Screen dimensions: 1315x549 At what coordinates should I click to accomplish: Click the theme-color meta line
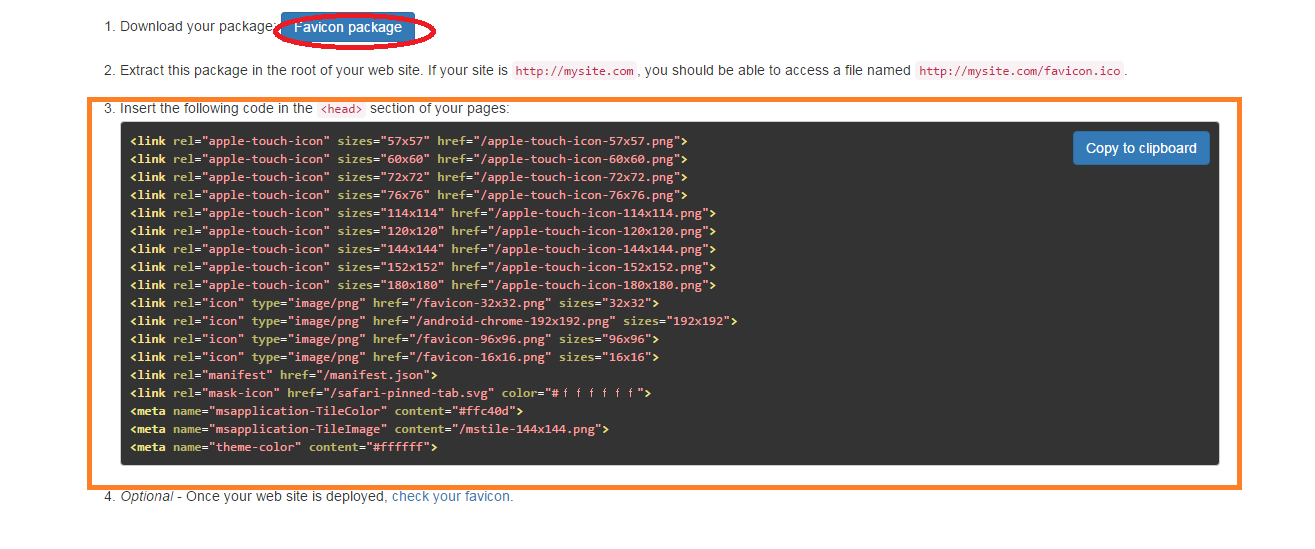[x=284, y=447]
